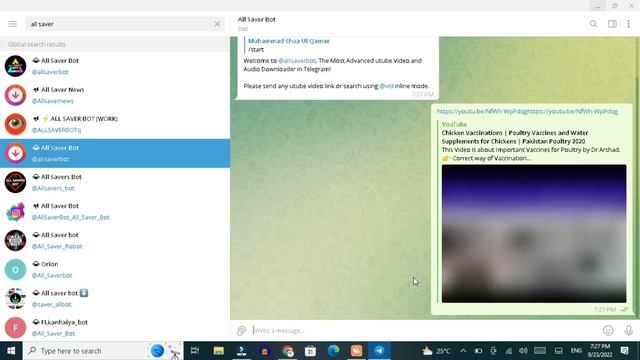Click the @allsaverbot mention in welcome message
This screenshot has height=360, width=640.
pyautogui.click(x=297, y=60)
